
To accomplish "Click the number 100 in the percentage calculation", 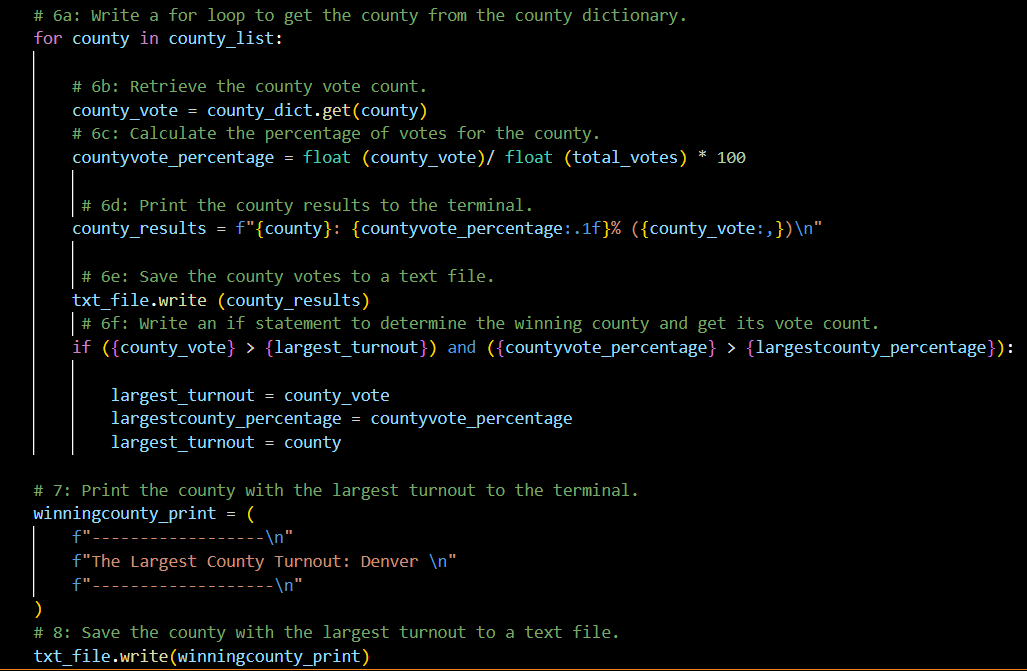I will click(731, 157).
